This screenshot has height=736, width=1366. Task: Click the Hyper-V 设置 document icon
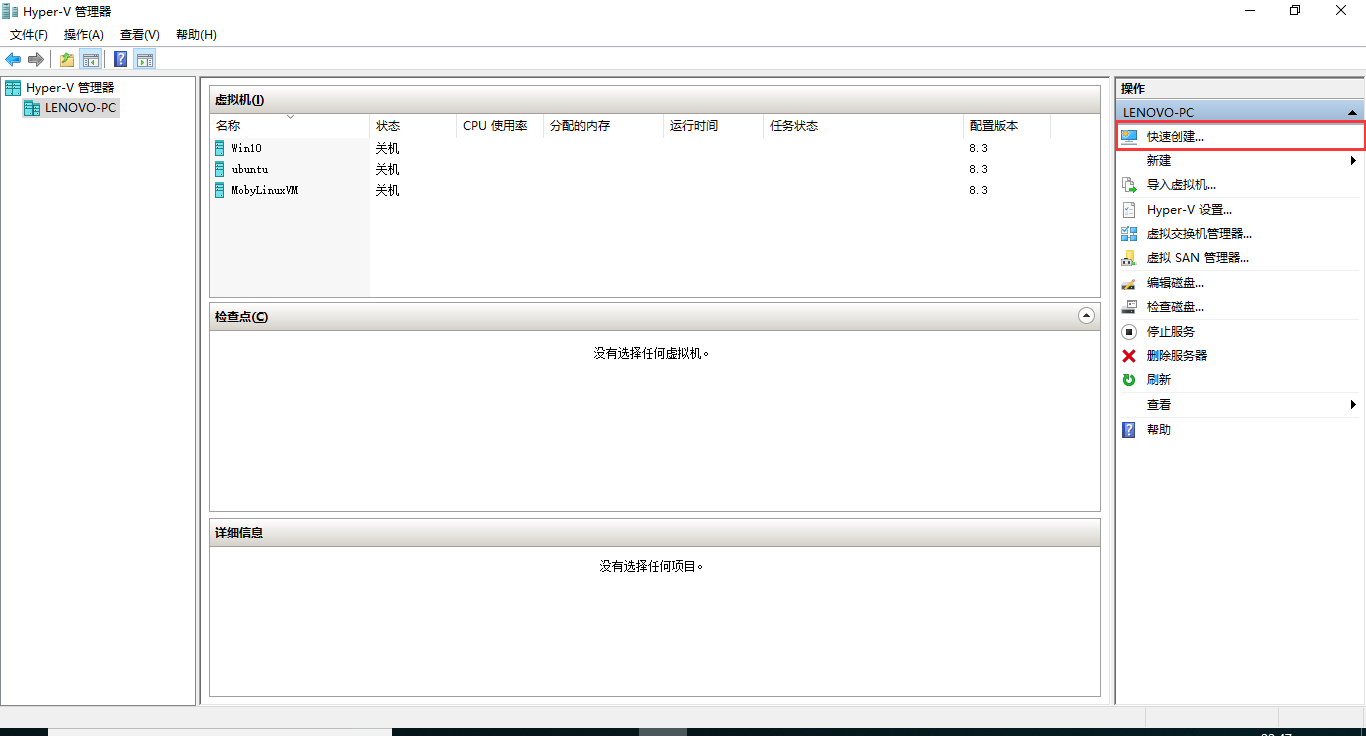click(1129, 210)
